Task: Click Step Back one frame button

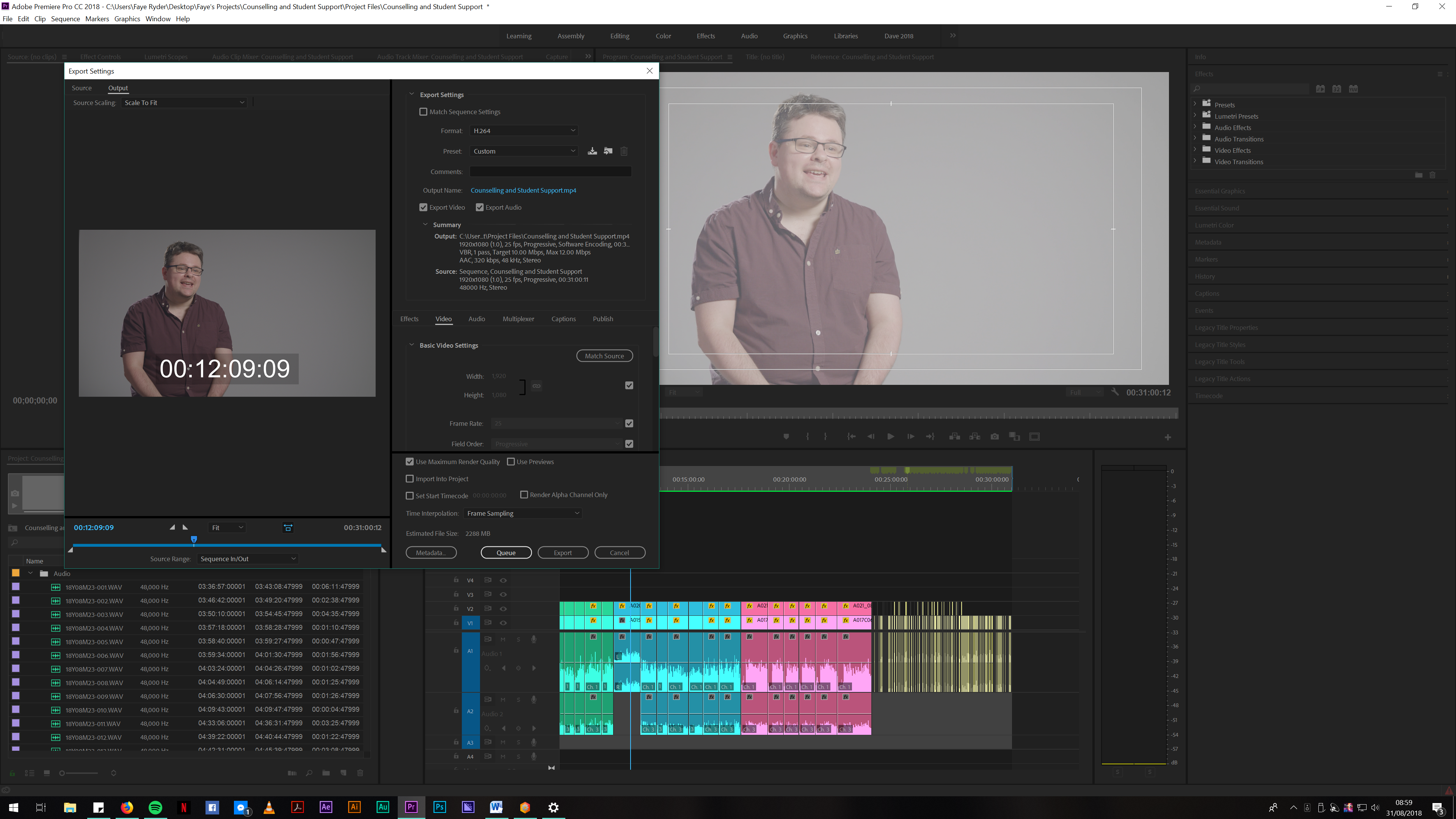Action: pos(871,436)
